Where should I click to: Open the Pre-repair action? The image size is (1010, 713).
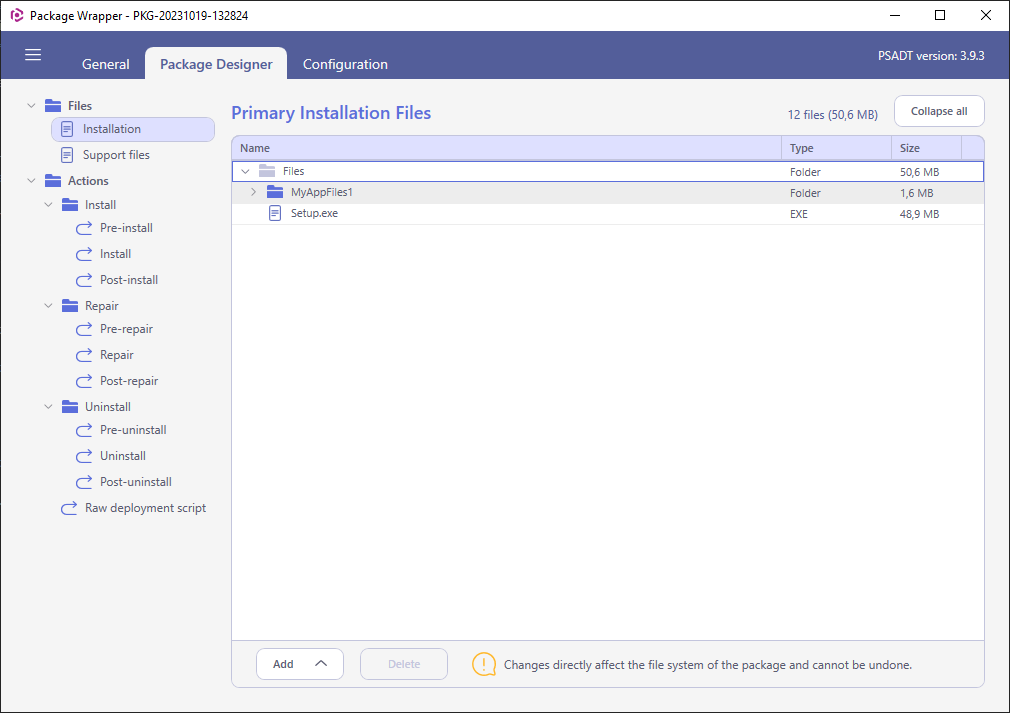click(x=126, y=328)
